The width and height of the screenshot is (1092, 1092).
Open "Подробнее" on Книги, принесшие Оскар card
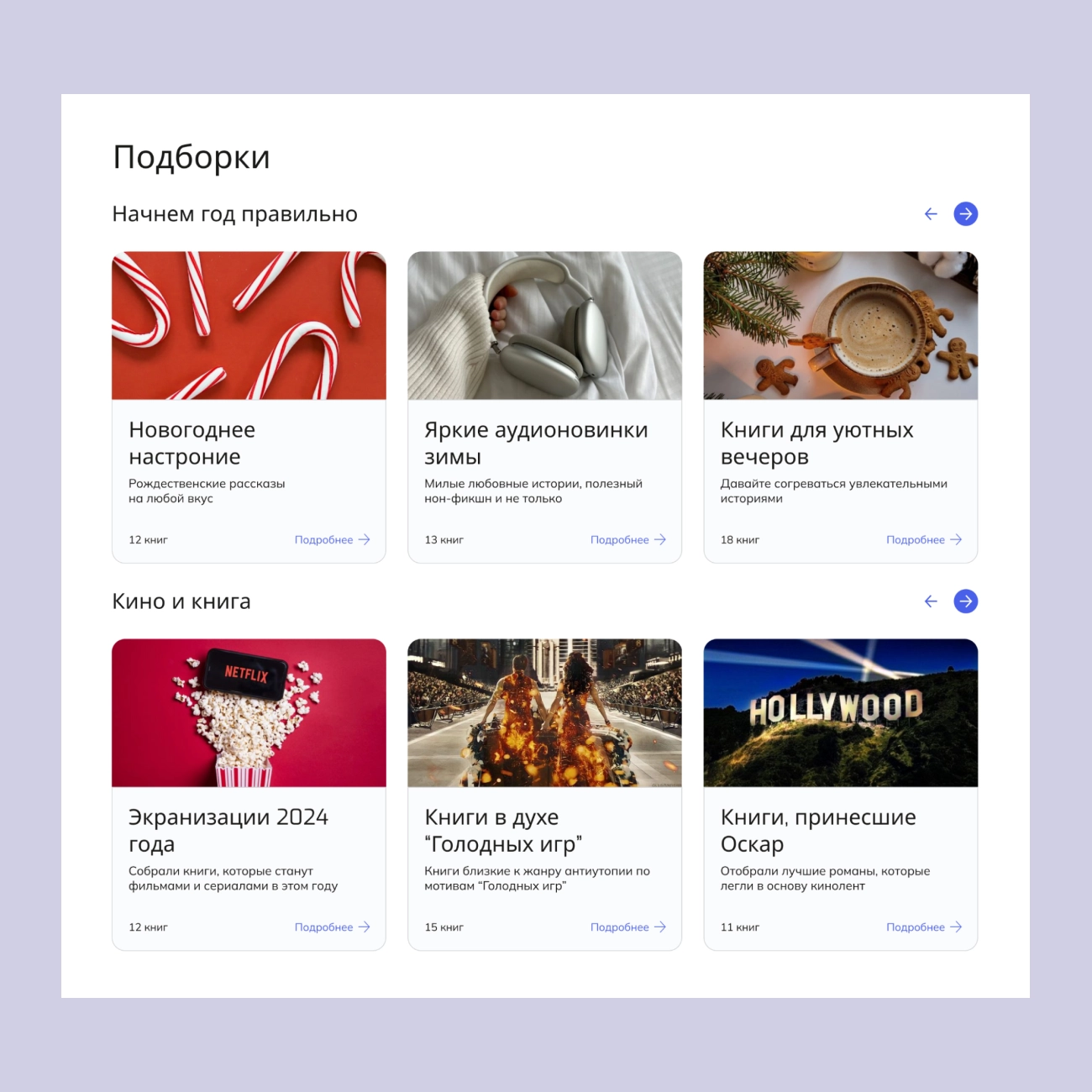click(x=924, y=927)
